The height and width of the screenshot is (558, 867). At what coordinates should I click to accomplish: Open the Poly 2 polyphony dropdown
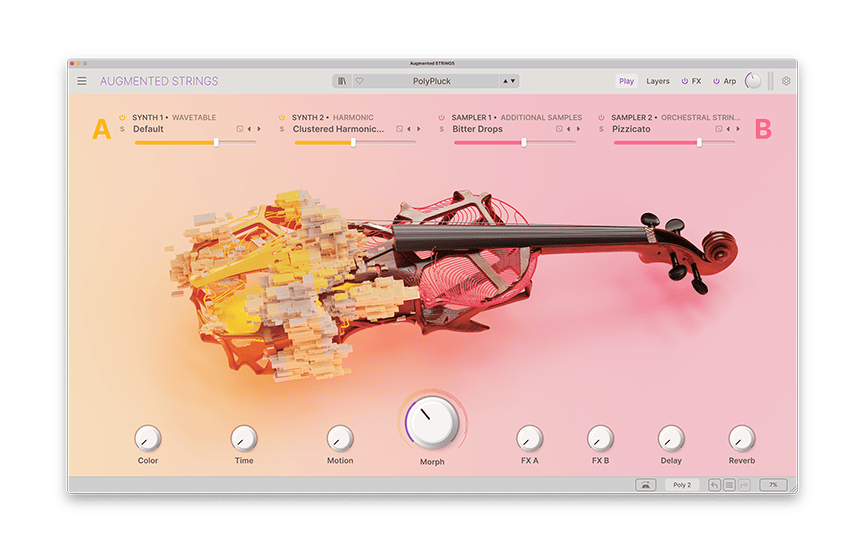click(682, 485)
